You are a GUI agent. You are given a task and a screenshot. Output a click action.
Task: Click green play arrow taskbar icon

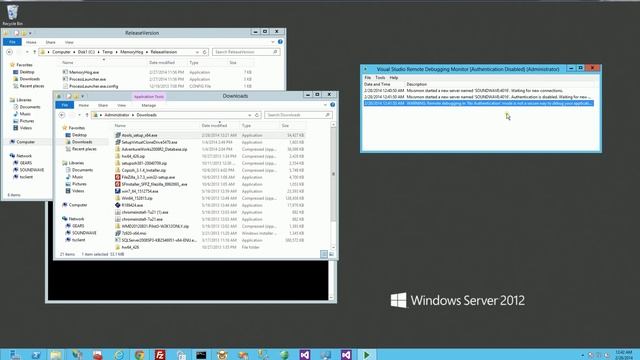click(x=367, y=355)
